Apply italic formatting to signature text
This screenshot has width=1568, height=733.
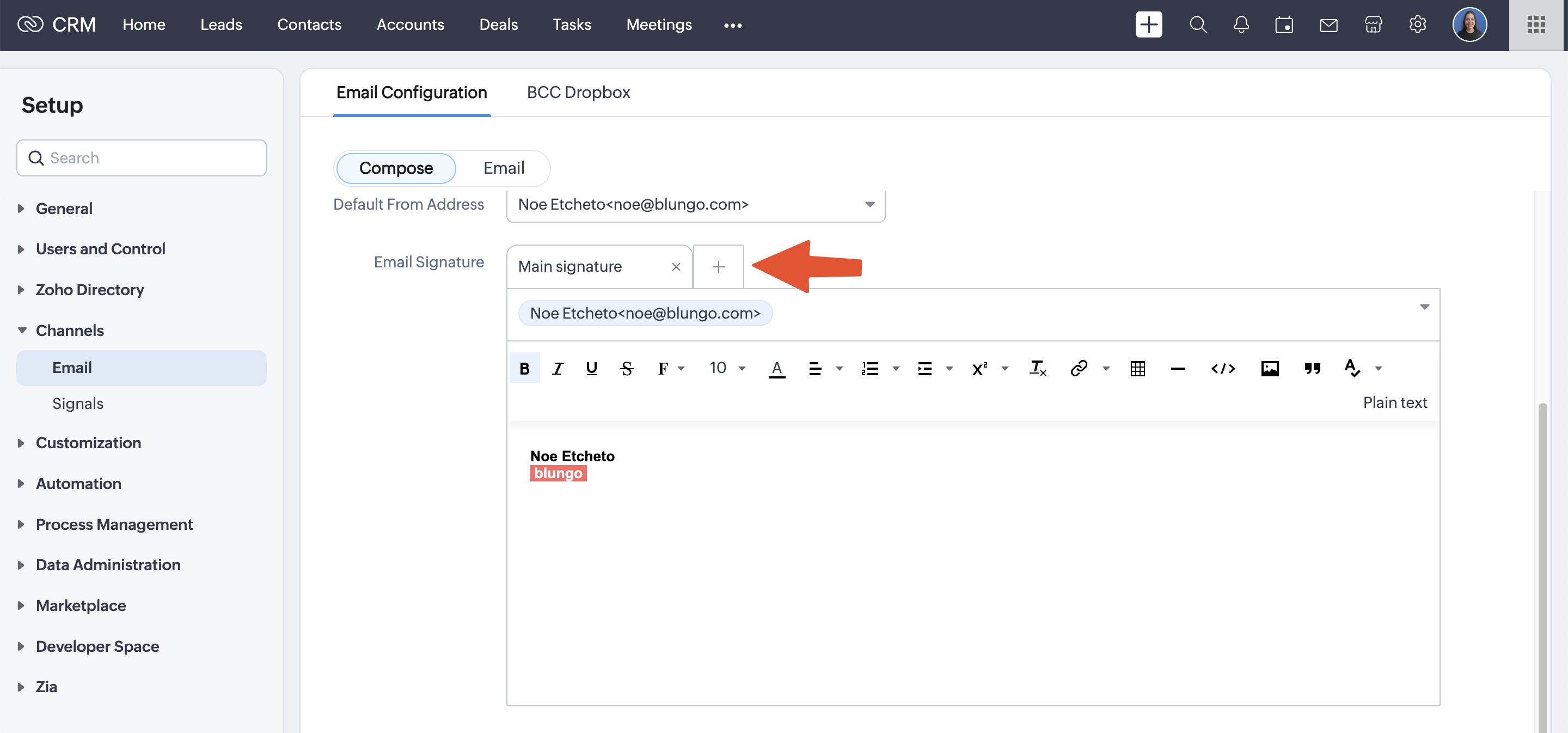coord(557,368)
